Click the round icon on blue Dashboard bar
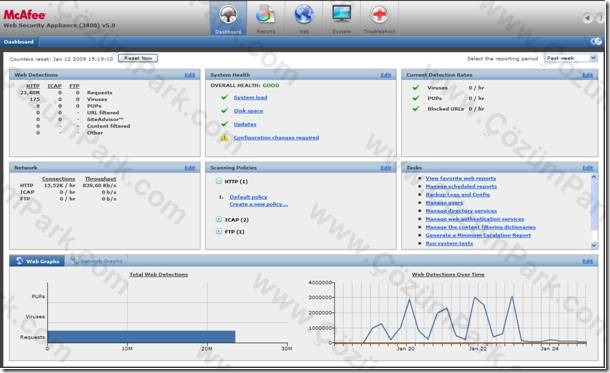The height and width of the screenshot is (373, 610). tap(596, 41)
